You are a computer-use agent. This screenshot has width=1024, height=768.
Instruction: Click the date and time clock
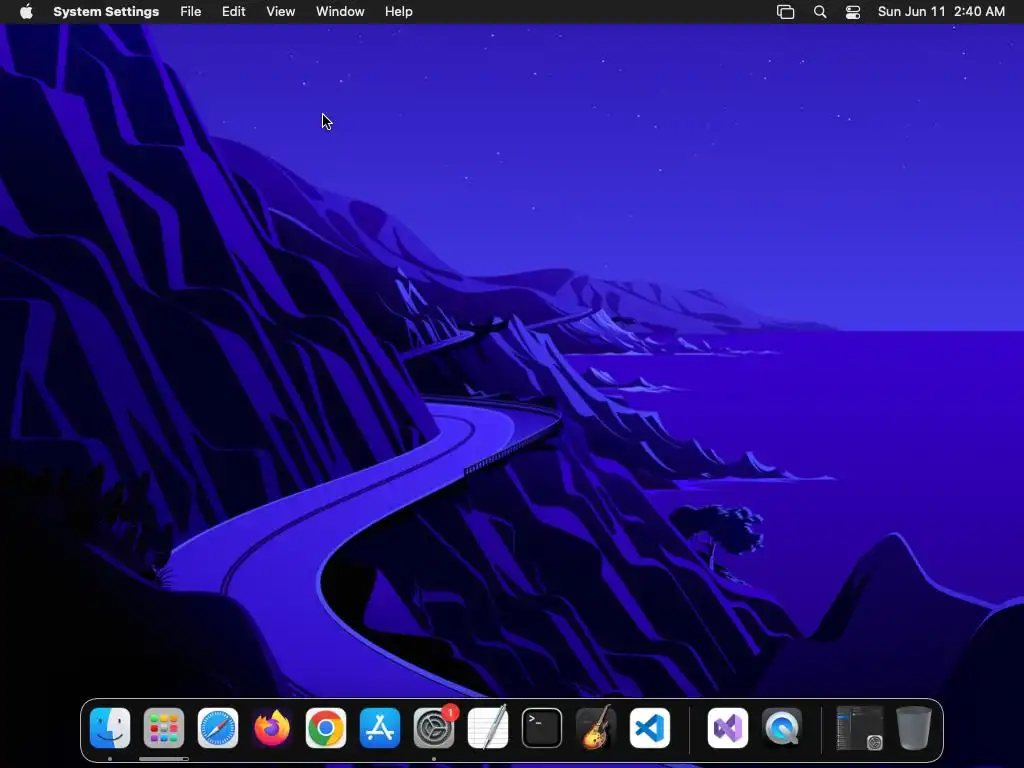[x=941, y=12]
